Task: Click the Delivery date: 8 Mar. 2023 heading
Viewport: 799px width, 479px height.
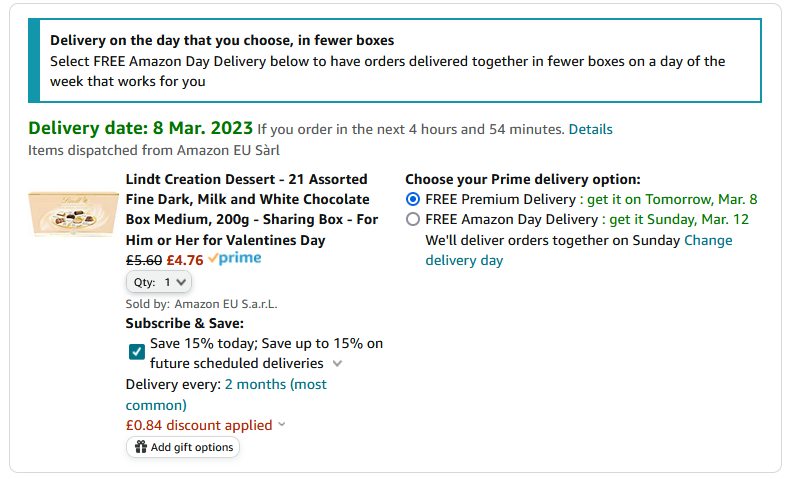Action: pos(140,128)
